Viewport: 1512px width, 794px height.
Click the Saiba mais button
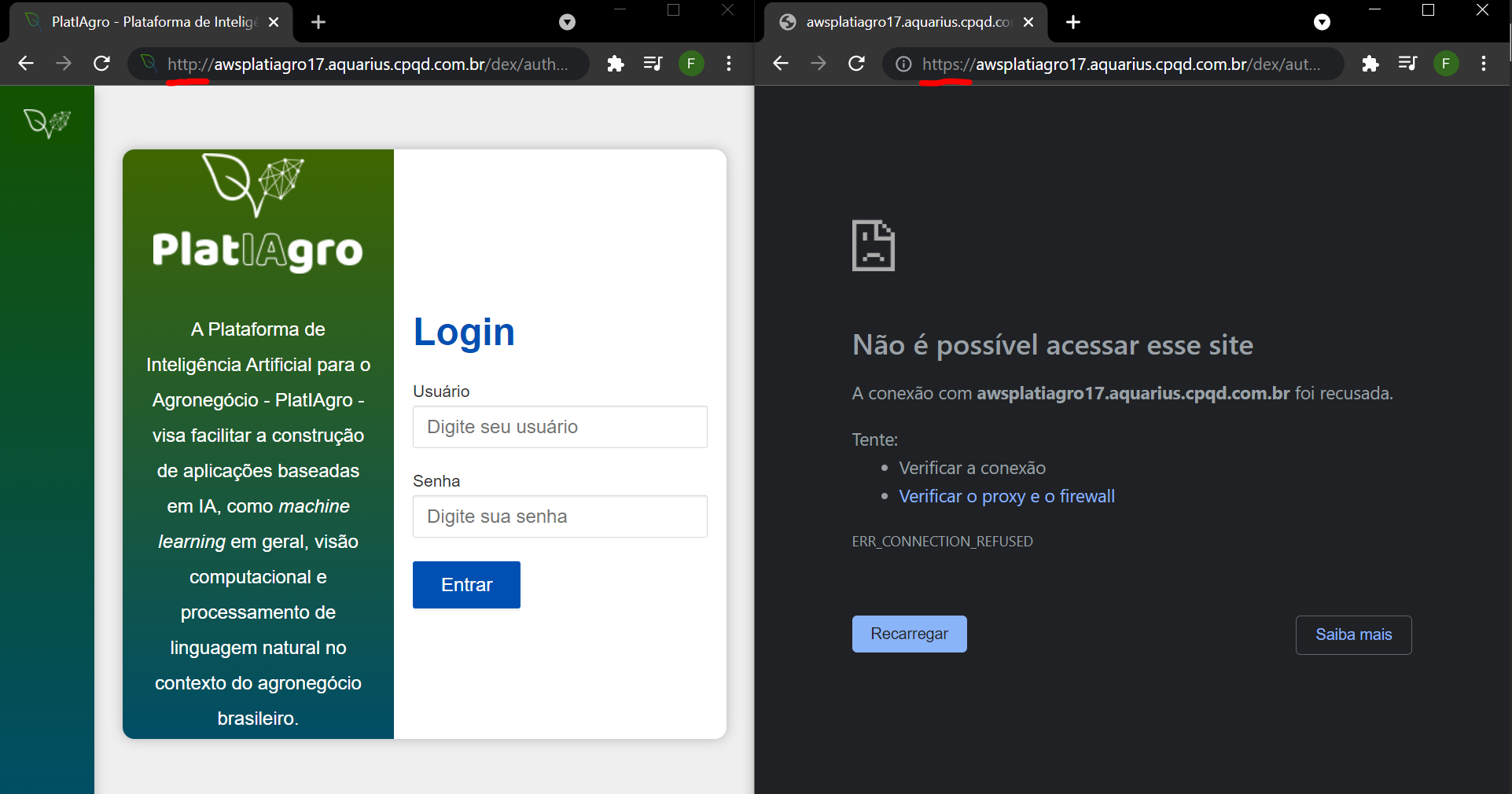[x=1354, y=634]
